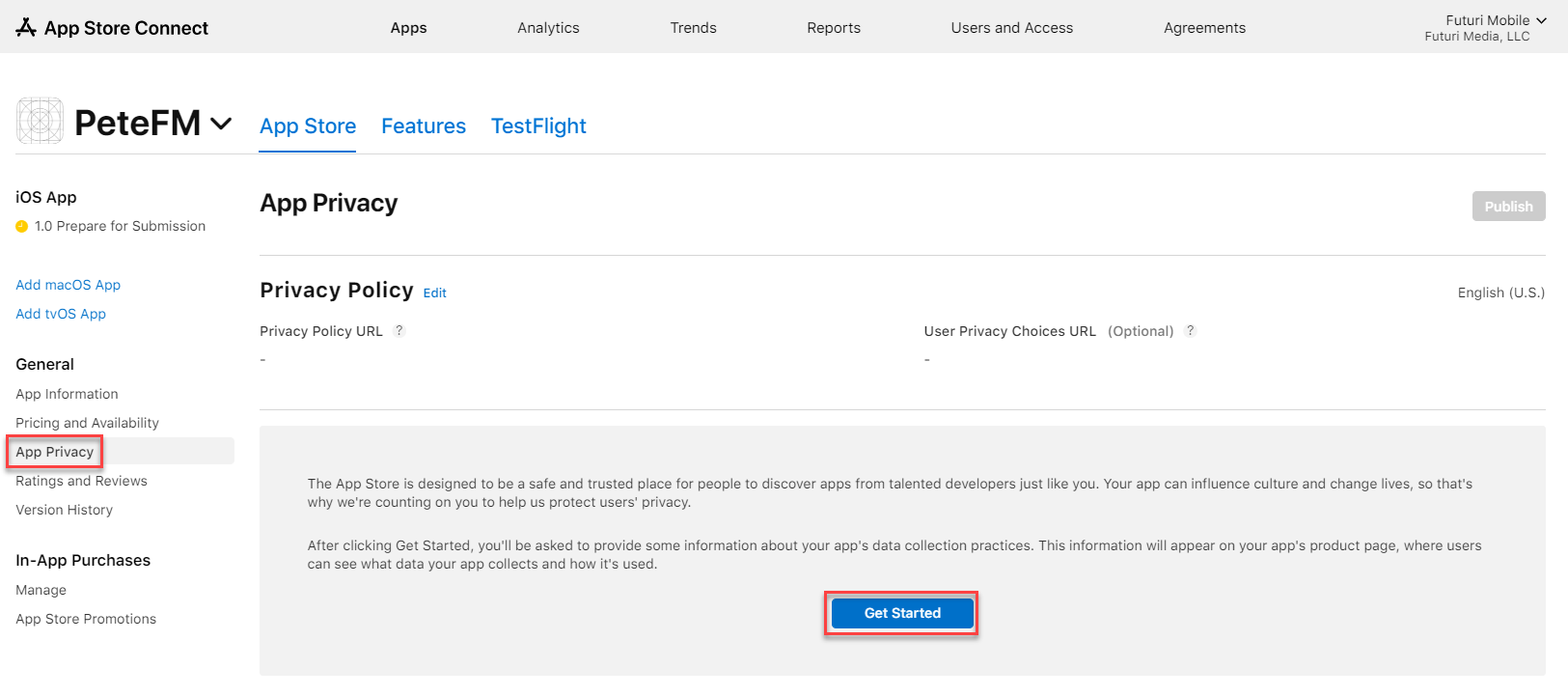Click the PeteFM app placeholder icon
The width and height of the screenshot is (1568, 696).
tap(41, 122)
